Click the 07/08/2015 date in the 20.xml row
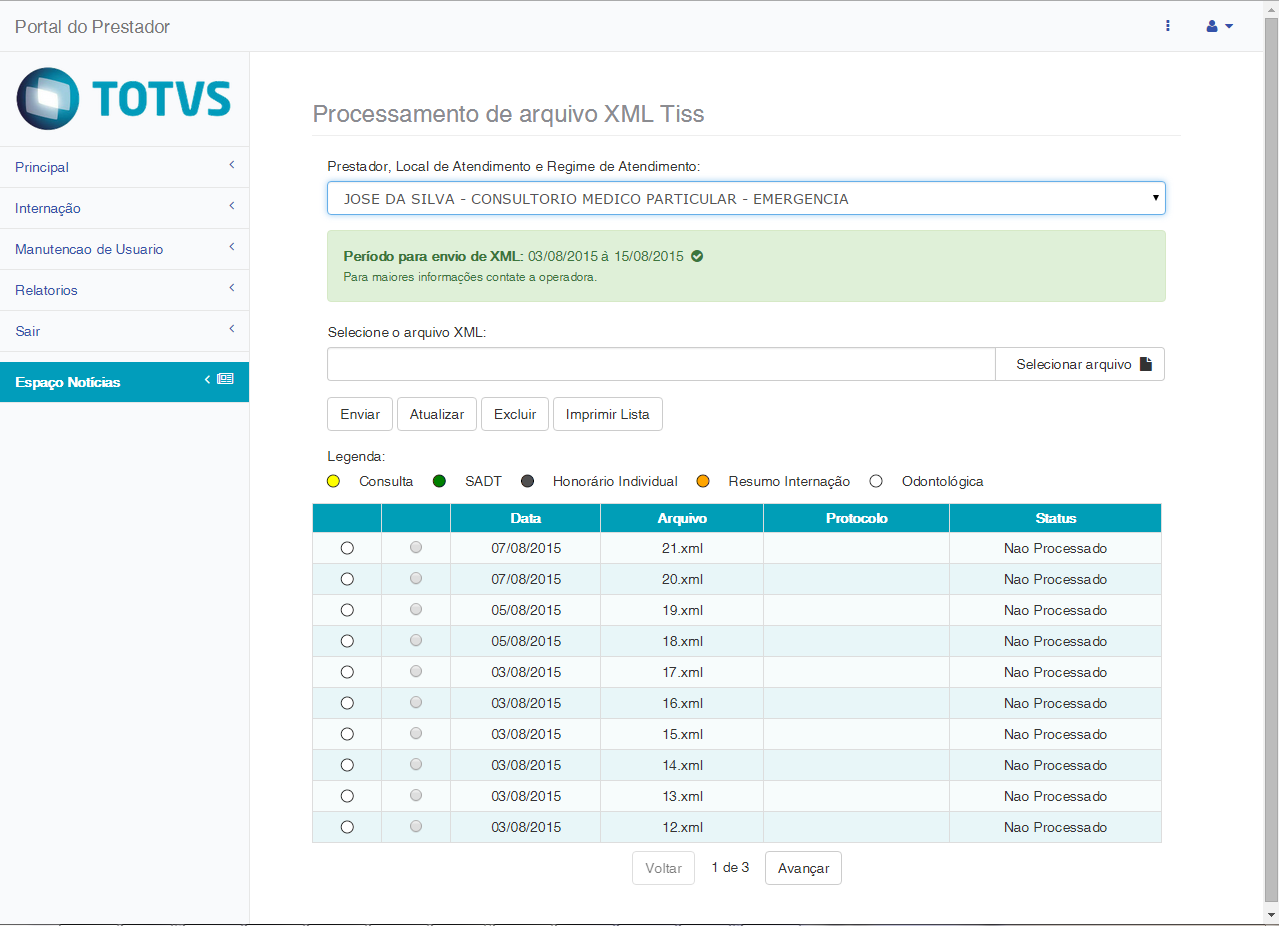Viewport: 1279px width, 926px height. 526,579
